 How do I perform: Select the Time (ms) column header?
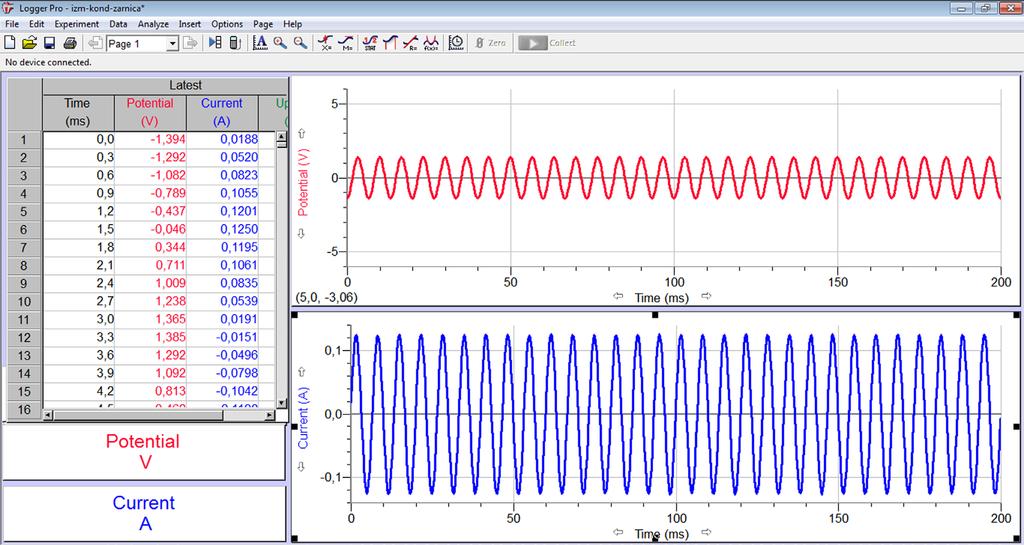point(78,112)
